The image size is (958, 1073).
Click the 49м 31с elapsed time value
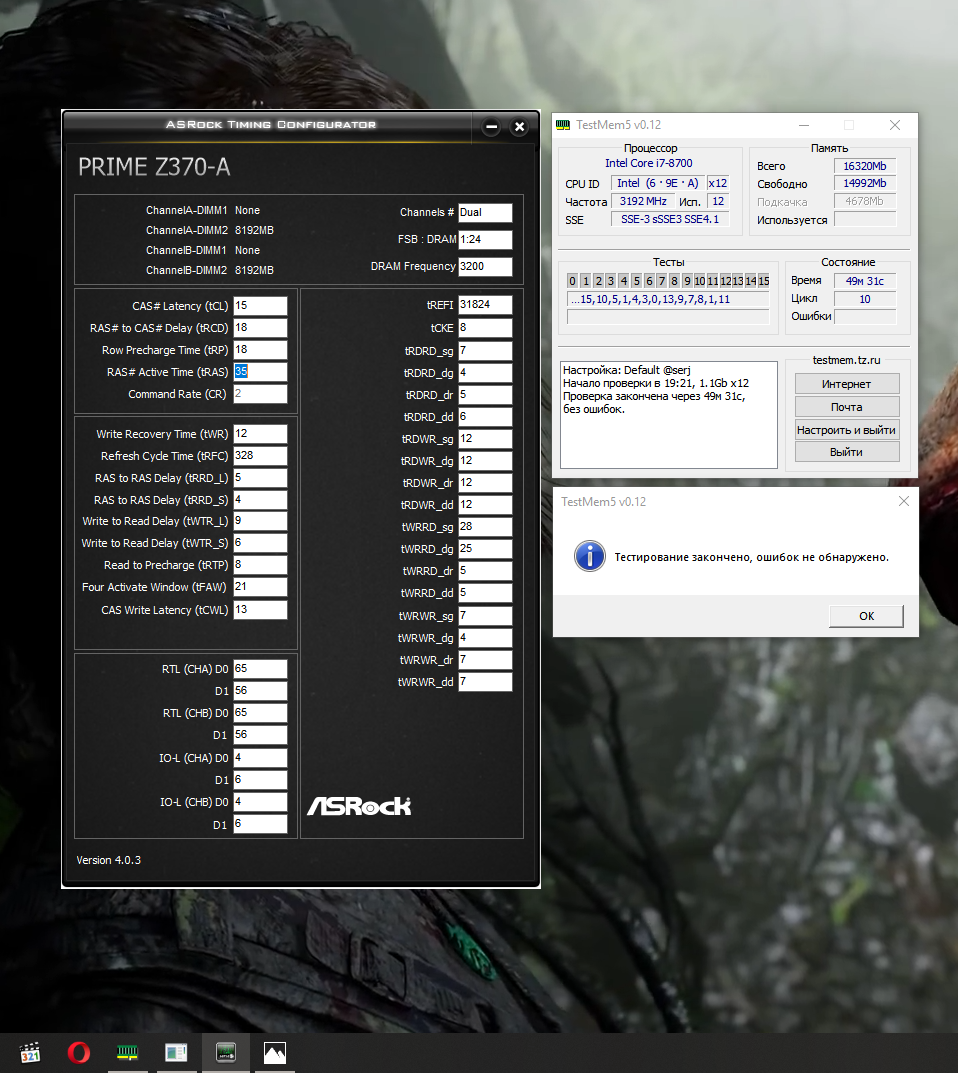[865, 281]
